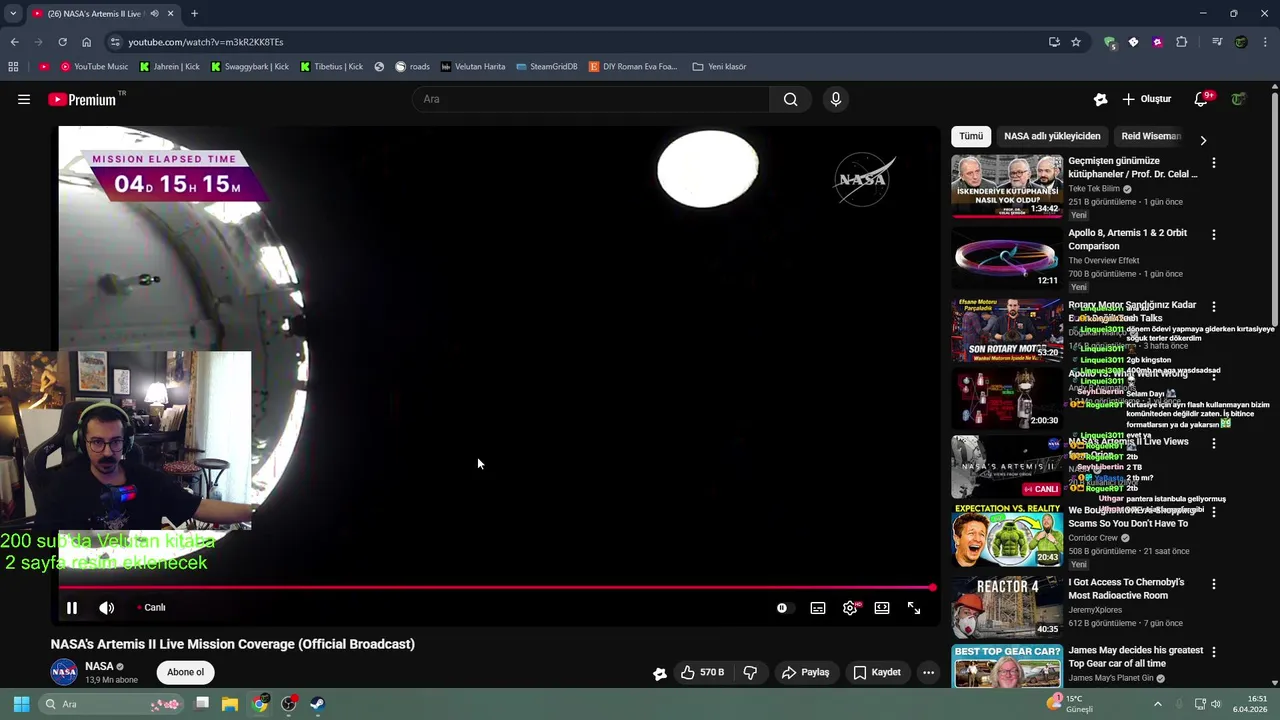Enter fullscreen in the video player
This screenshot has width=1280, height=720.
[914, 607]
